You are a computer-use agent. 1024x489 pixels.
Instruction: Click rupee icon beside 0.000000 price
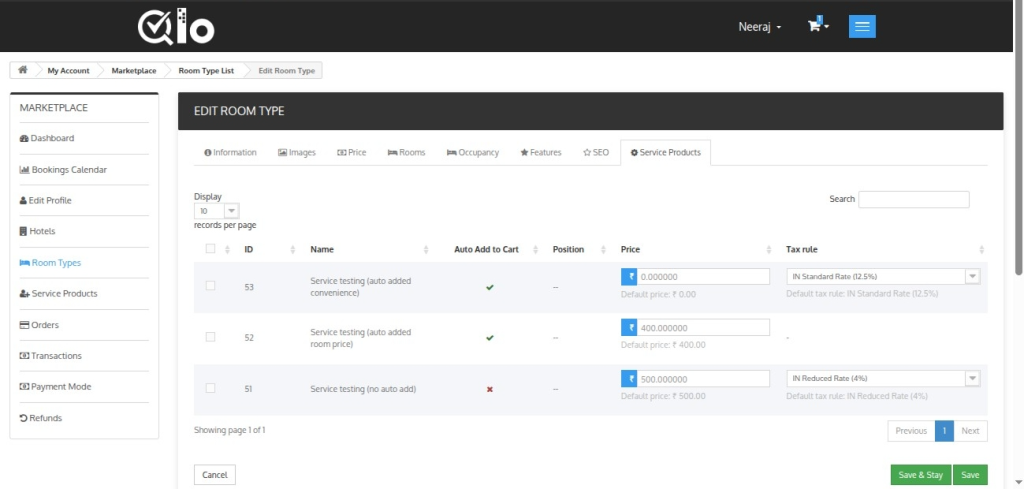629,277
